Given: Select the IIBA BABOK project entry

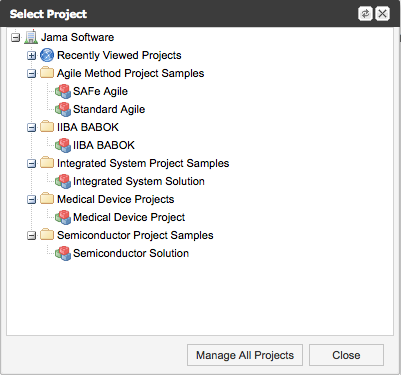Looking at the screenshot, I should 104,145.
